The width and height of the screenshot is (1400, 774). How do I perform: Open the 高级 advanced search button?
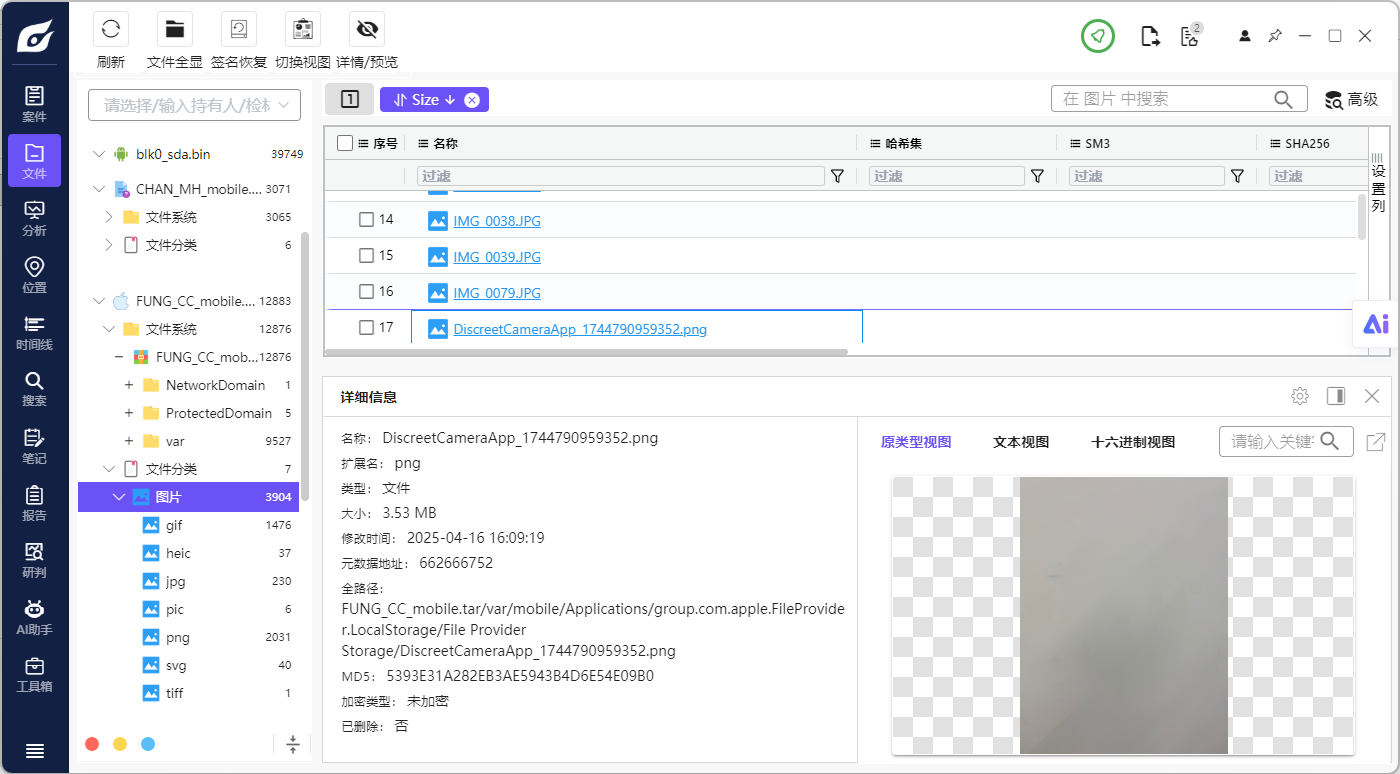click(1352, 99)
